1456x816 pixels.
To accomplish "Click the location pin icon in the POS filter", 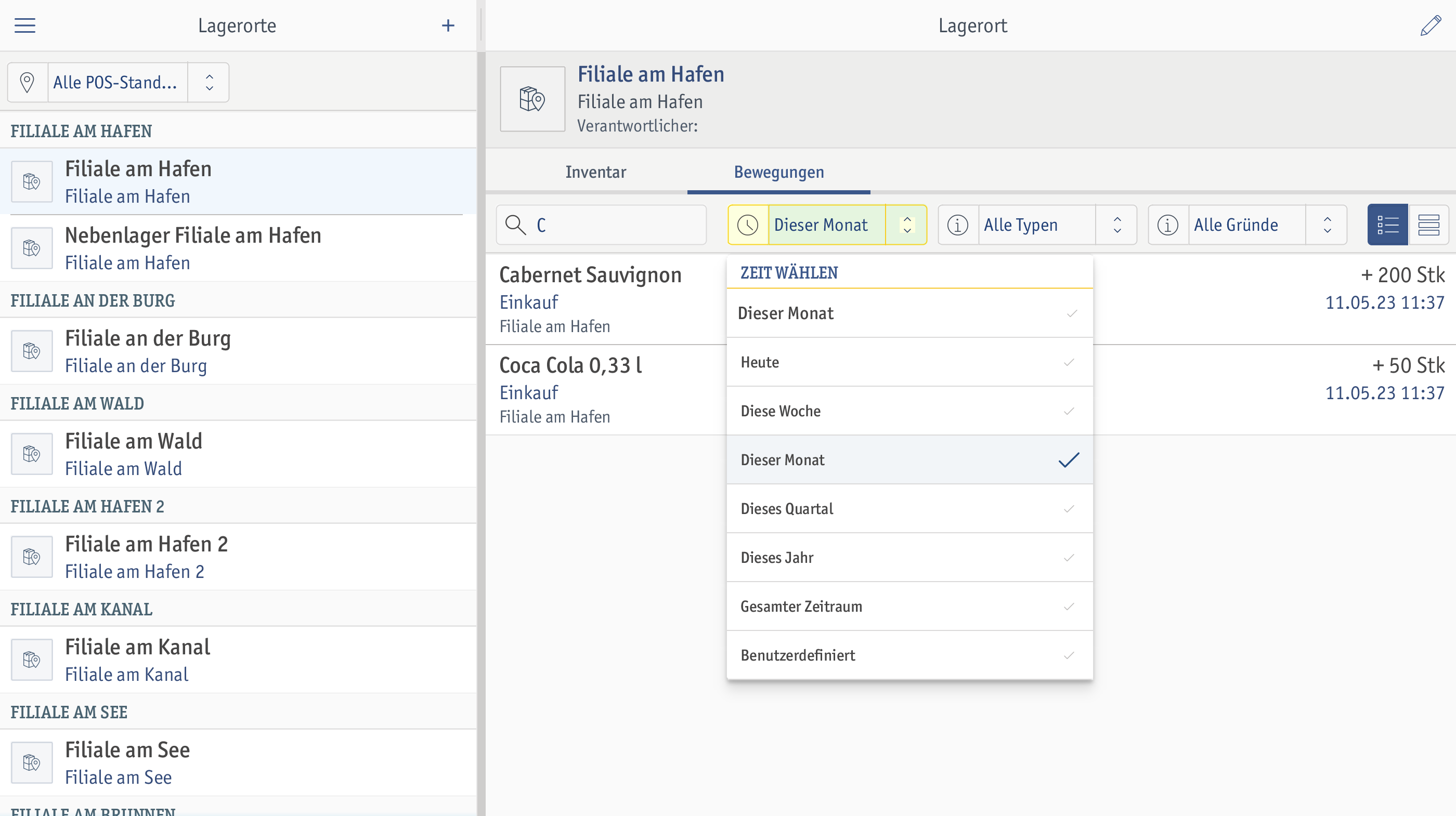I will 27,83.
